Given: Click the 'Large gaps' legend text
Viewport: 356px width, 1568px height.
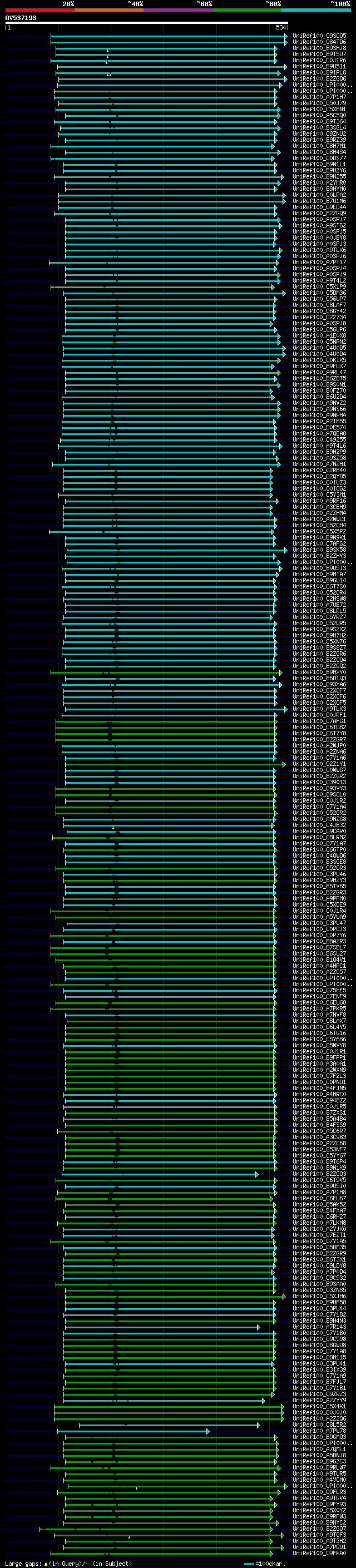Looking at the screenshot, I should 24,1563.
